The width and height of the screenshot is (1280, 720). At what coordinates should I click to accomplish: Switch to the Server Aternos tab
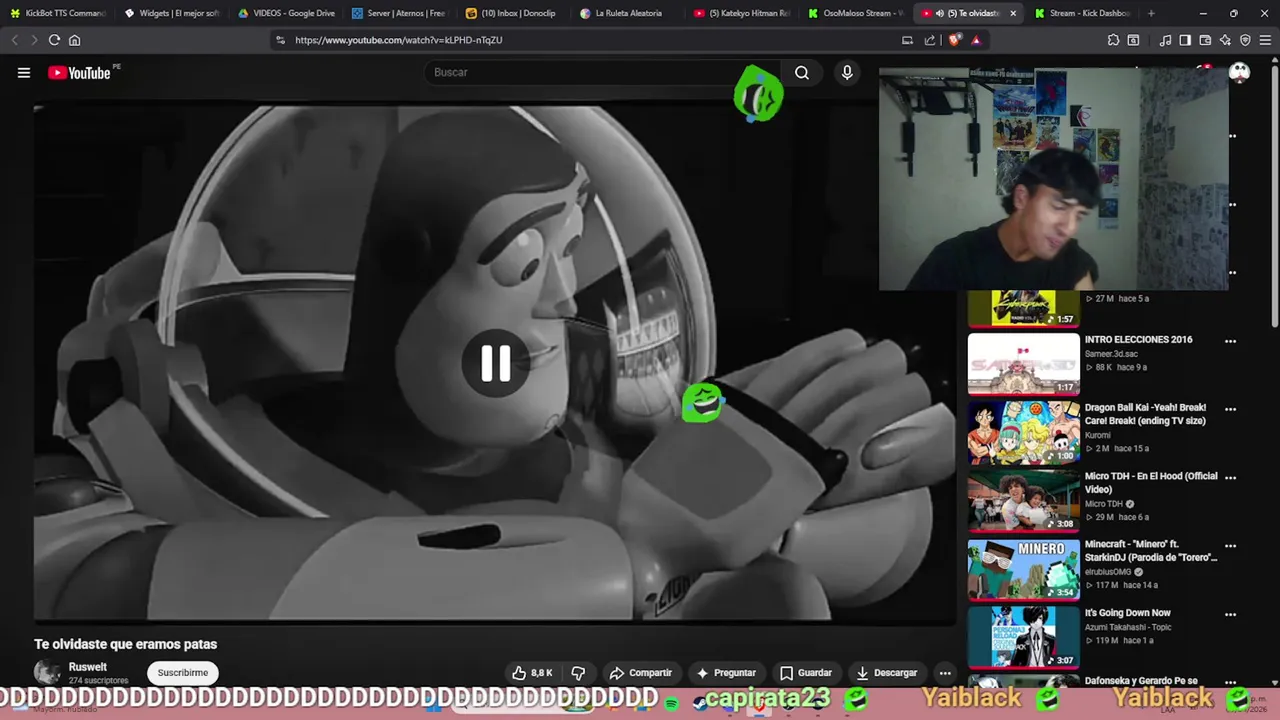(400, 13)
